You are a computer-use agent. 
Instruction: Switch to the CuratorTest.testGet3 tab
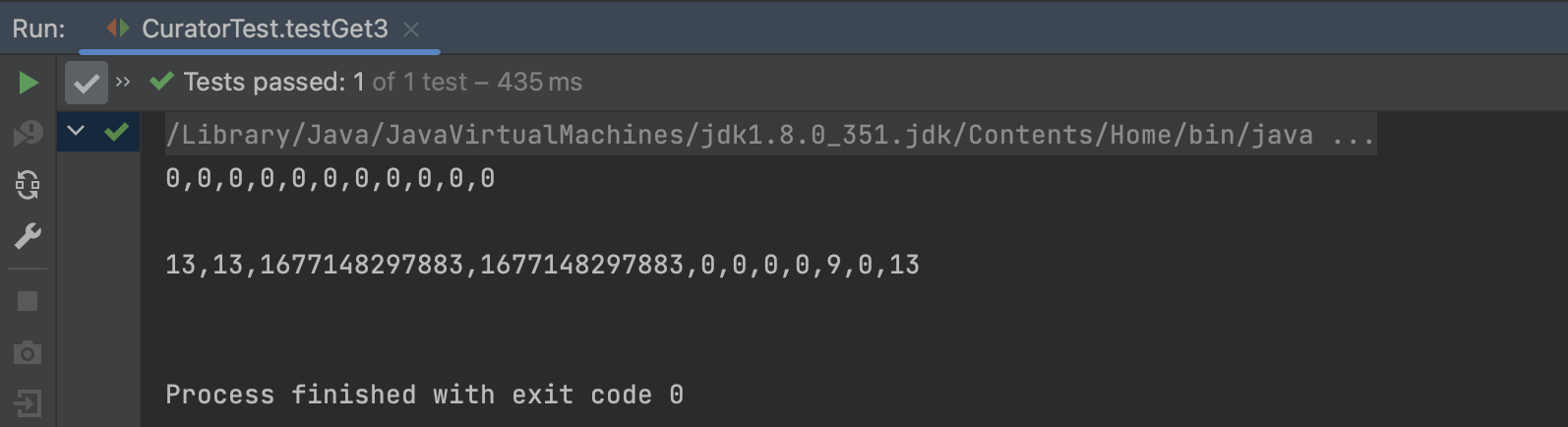click(x=264, y=29)
